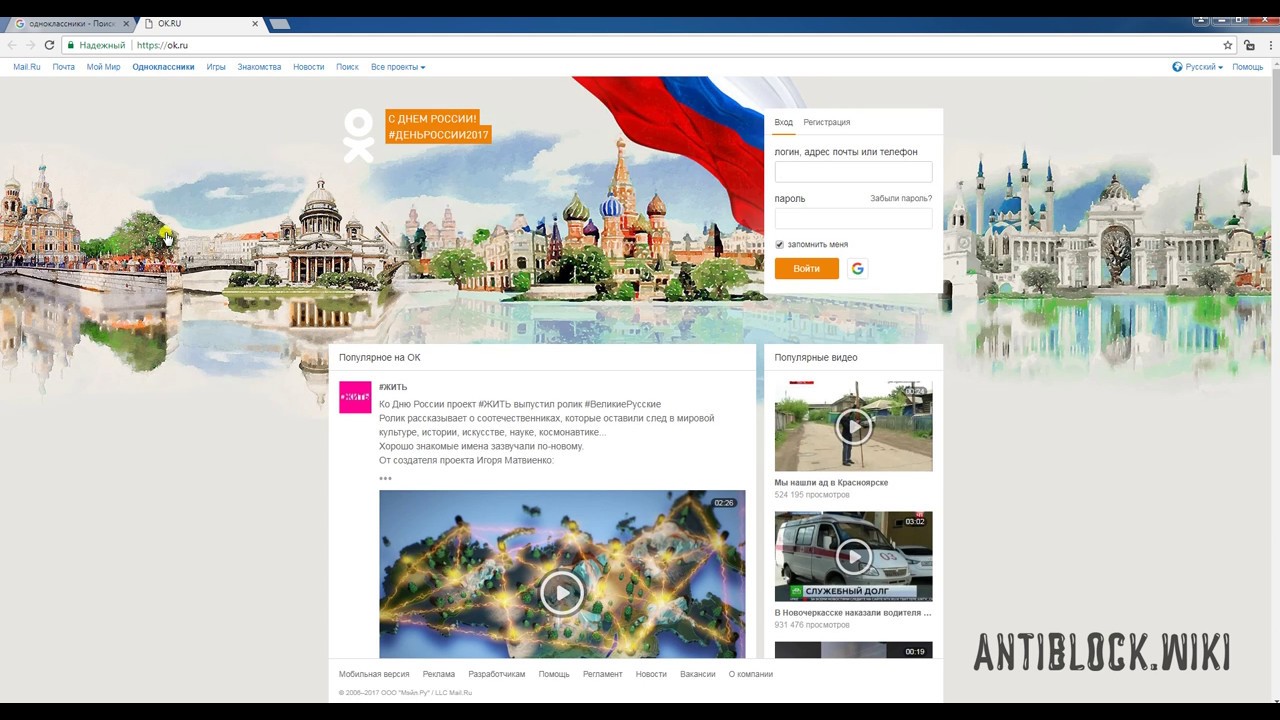Play the #ВеликиеРусские video
This screenshot has width=1280, height=720.
562,593
